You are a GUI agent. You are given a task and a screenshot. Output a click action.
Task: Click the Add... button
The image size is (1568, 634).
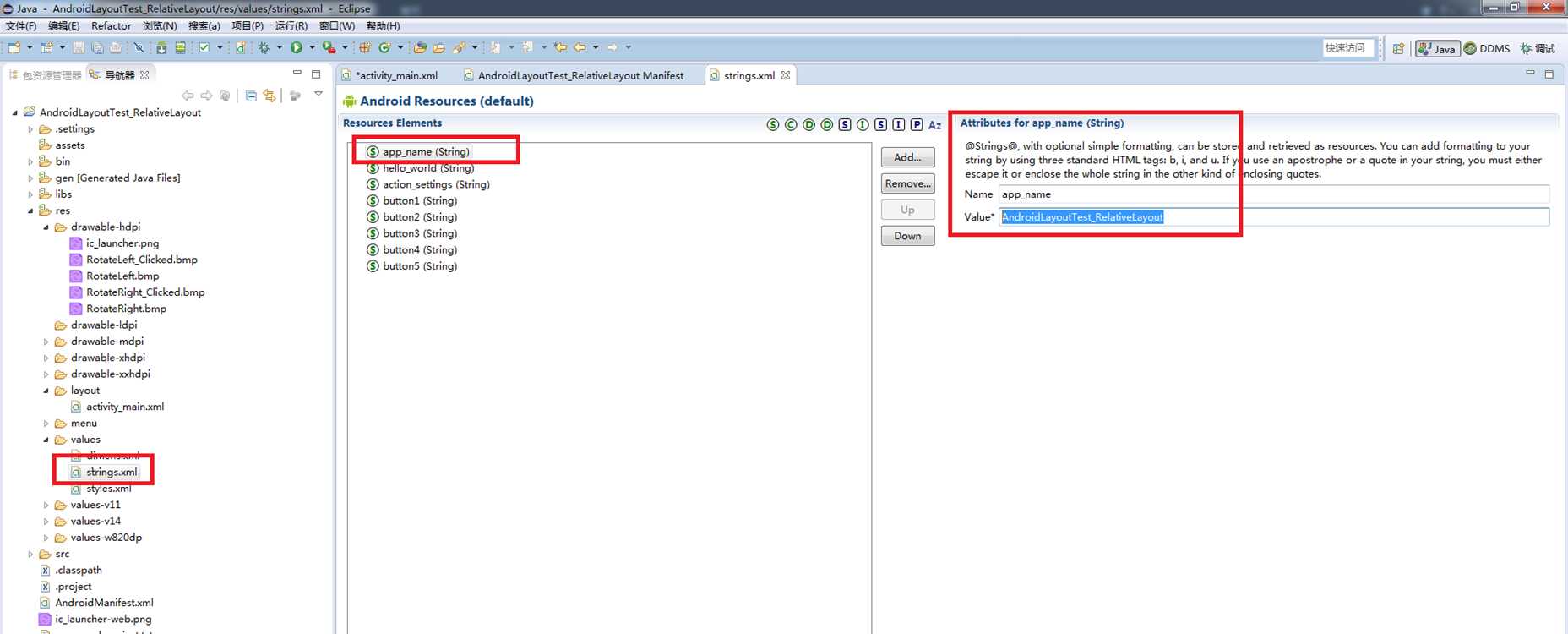click(907, 157)
